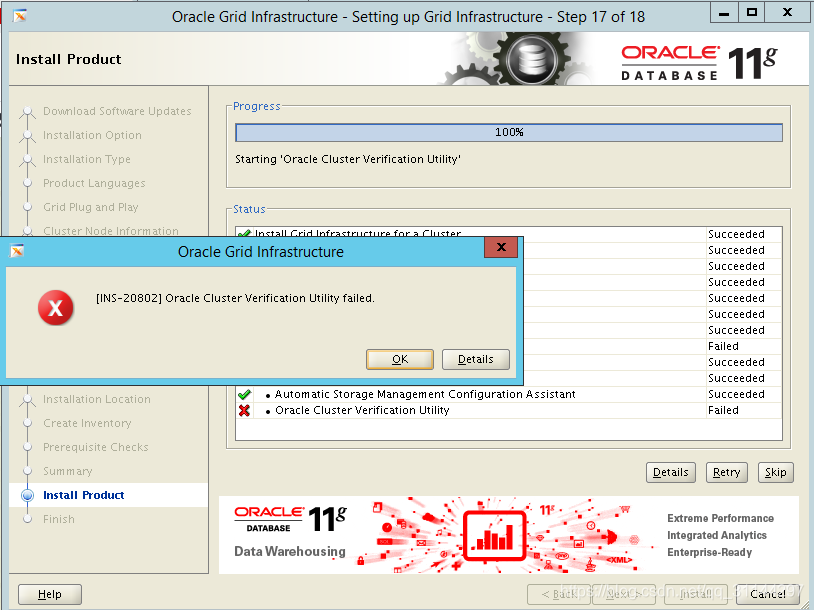Maximize the installer window

click(751, 13)
